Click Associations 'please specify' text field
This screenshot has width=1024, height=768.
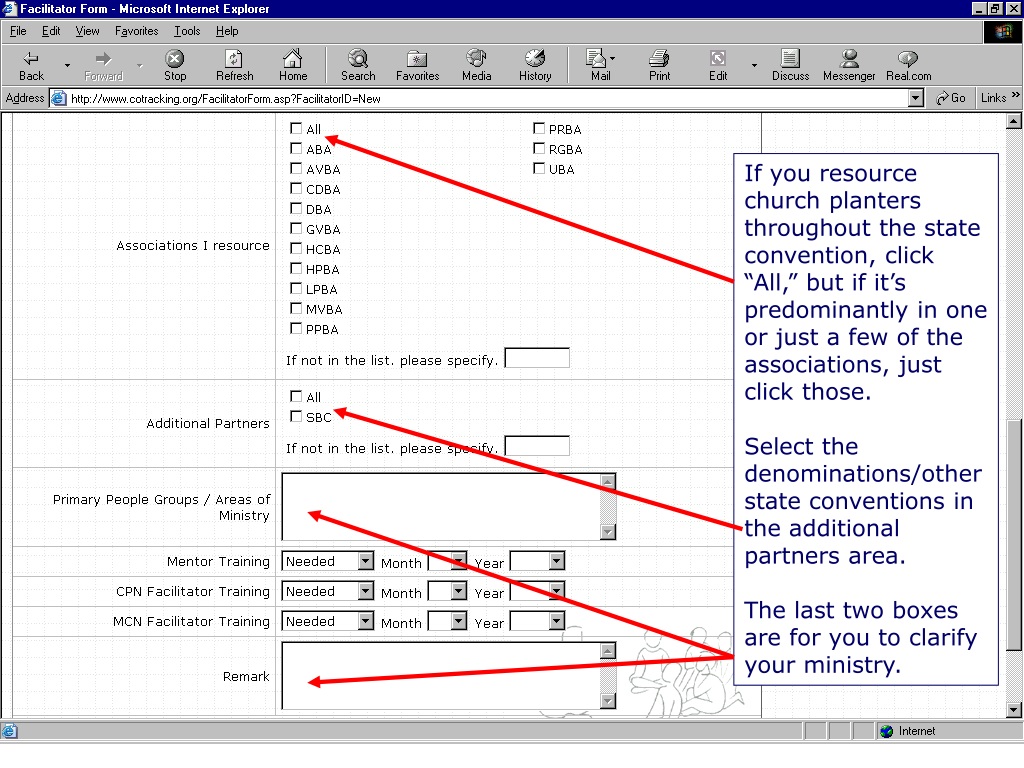(x=537, y=358)
